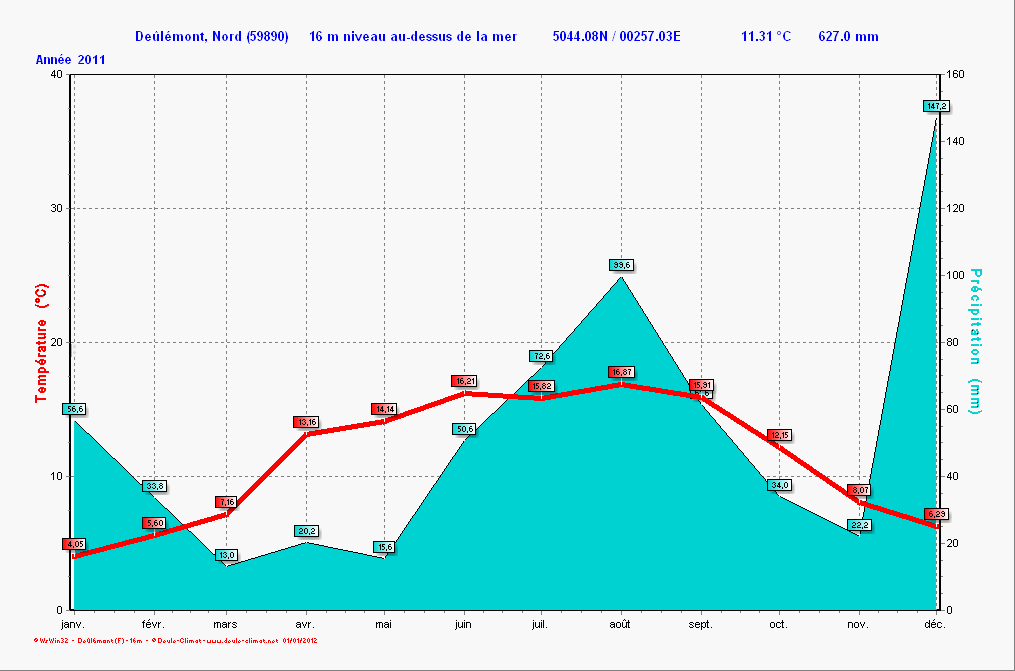Click the 'Température (°C)' axis title

(41, 342)
